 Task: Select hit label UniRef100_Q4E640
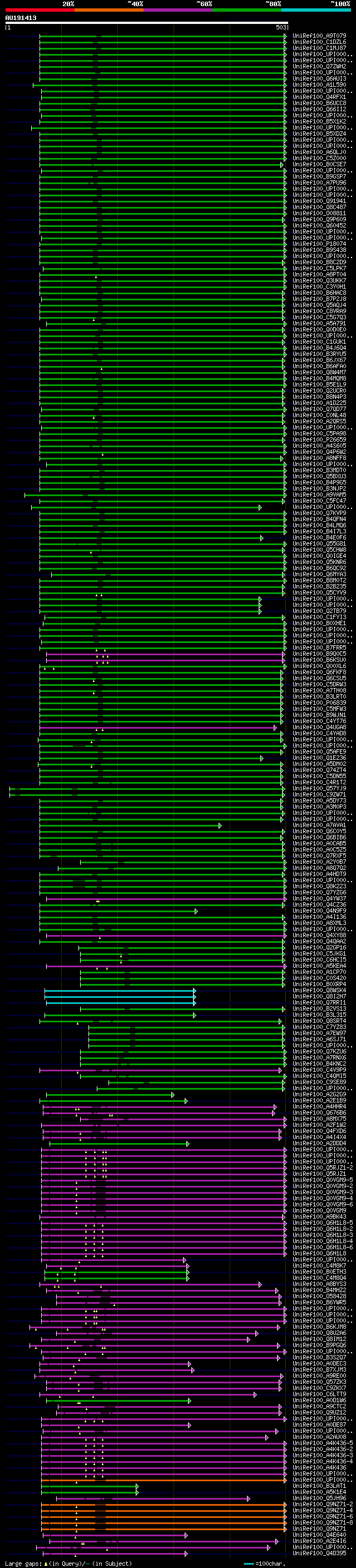click(319, 1535)
